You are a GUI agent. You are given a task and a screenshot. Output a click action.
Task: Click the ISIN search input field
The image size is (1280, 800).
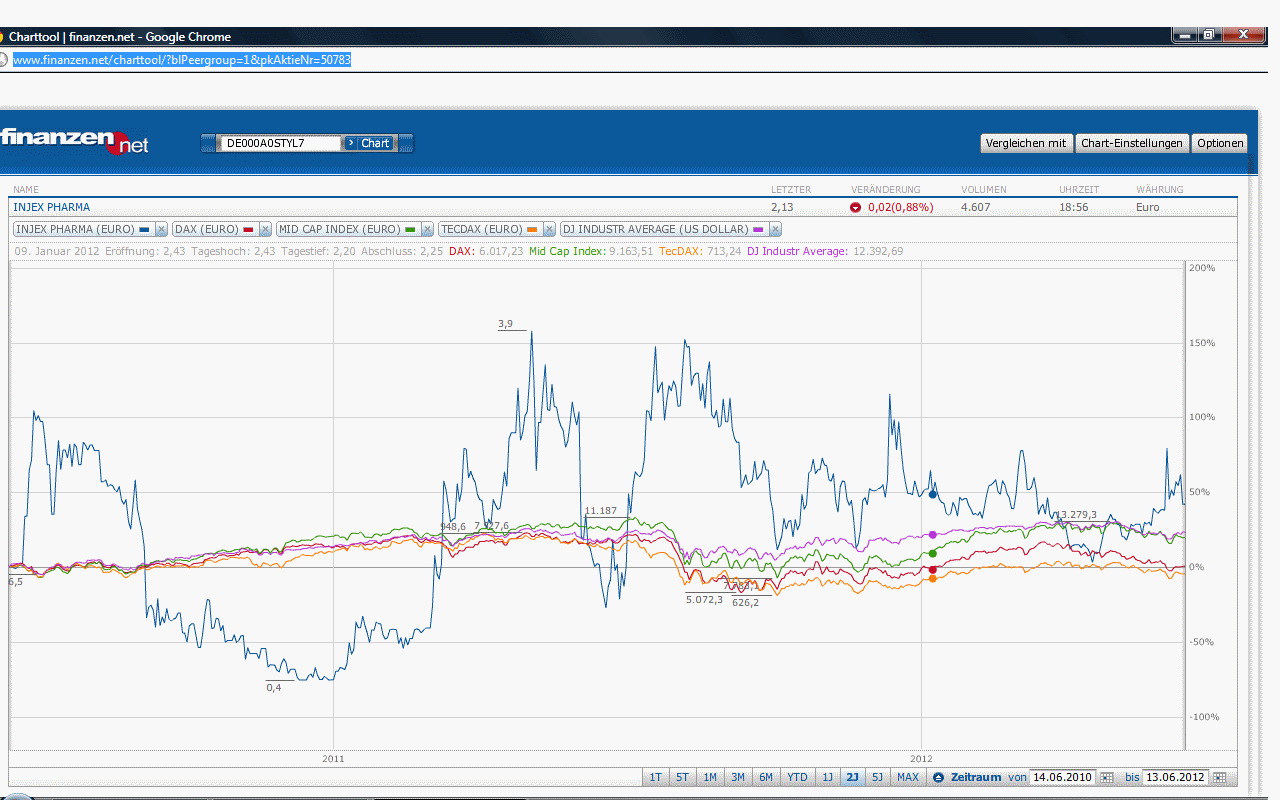click(280, 143)
